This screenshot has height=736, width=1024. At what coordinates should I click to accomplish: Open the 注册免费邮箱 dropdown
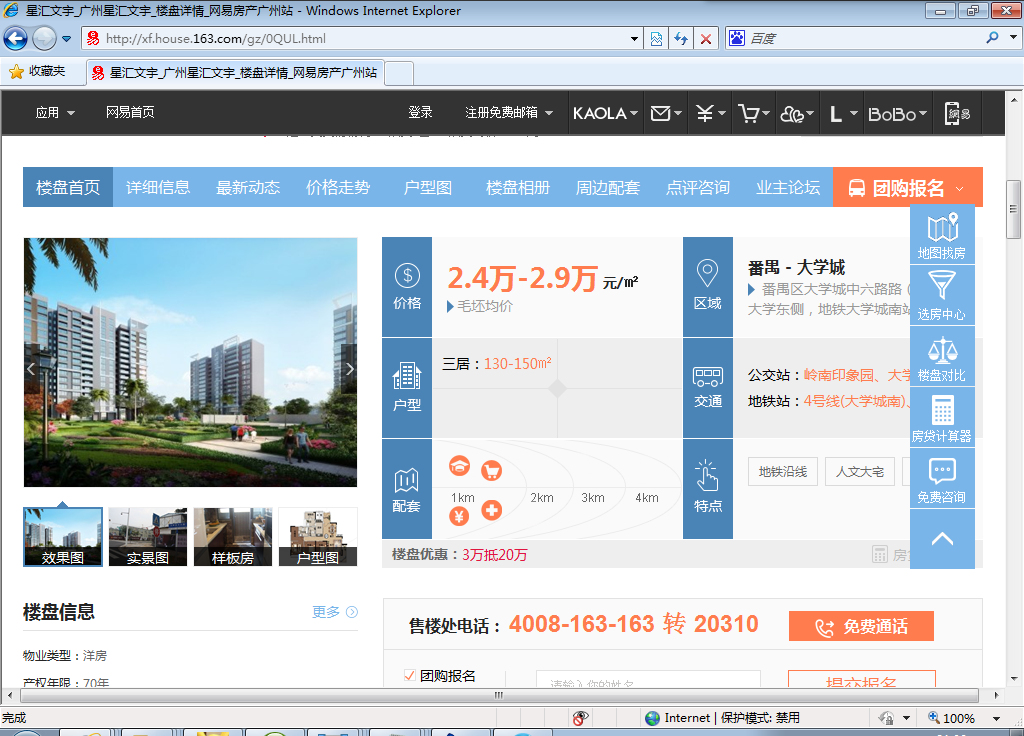pos(508,113)
